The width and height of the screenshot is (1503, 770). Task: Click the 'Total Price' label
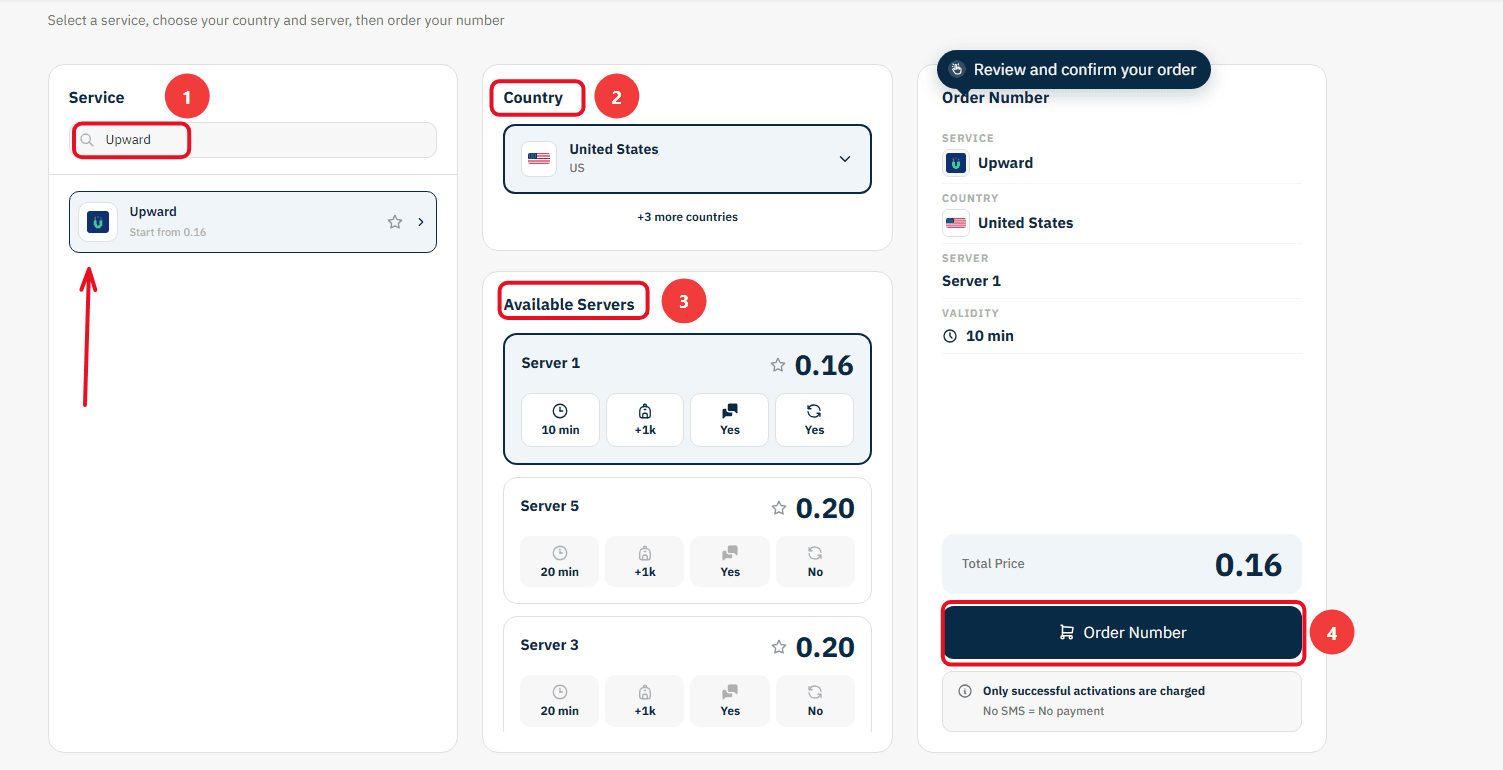pyautogui.click(x=993, y=564)
